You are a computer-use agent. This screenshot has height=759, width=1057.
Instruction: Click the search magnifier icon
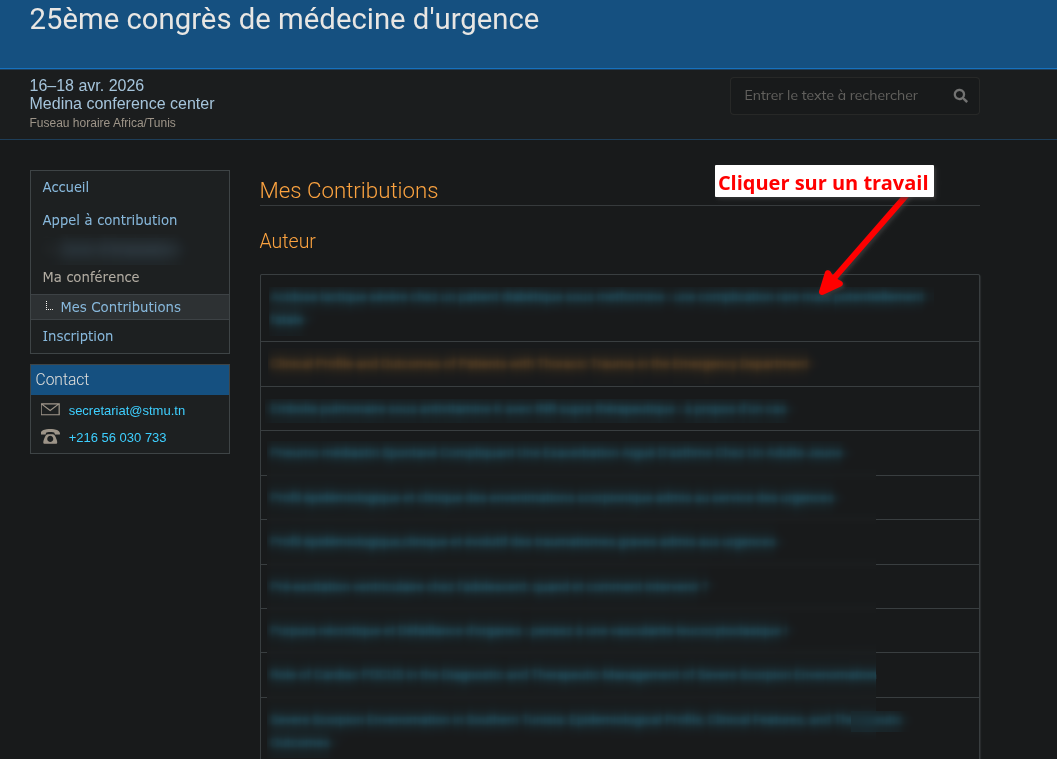point(961,96)
